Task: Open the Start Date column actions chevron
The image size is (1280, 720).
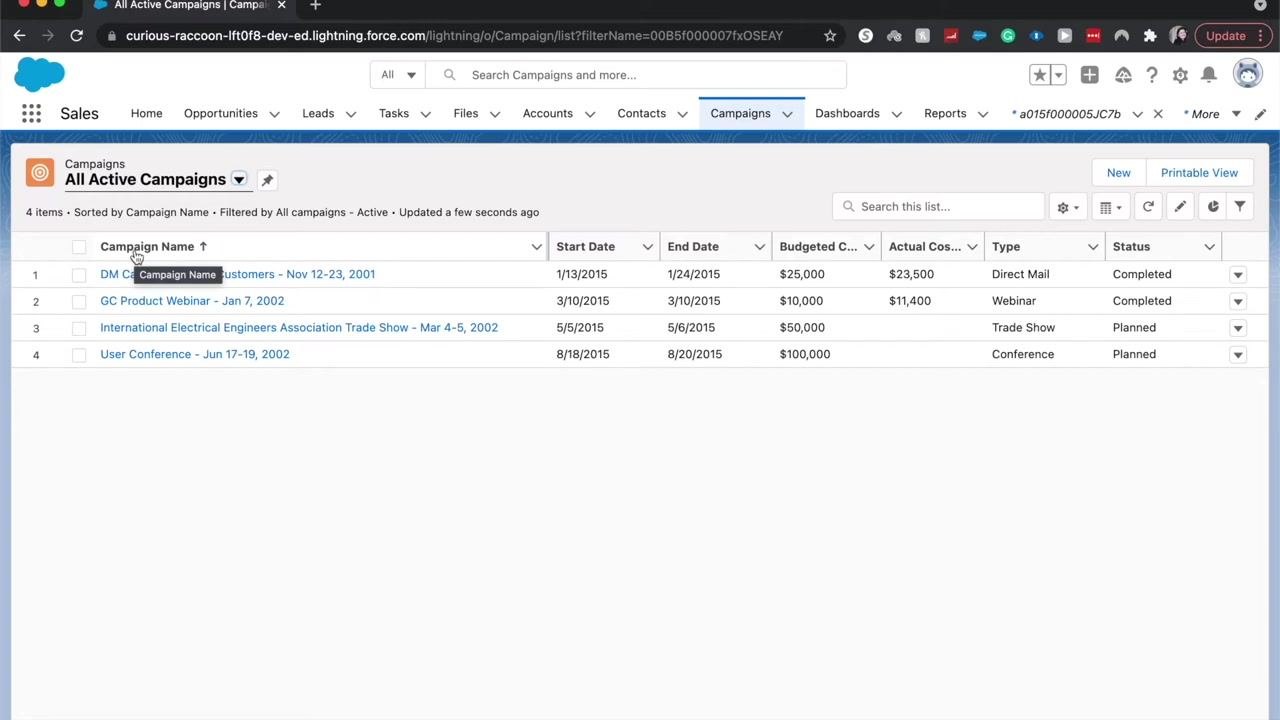Action: tap(647, 247)
